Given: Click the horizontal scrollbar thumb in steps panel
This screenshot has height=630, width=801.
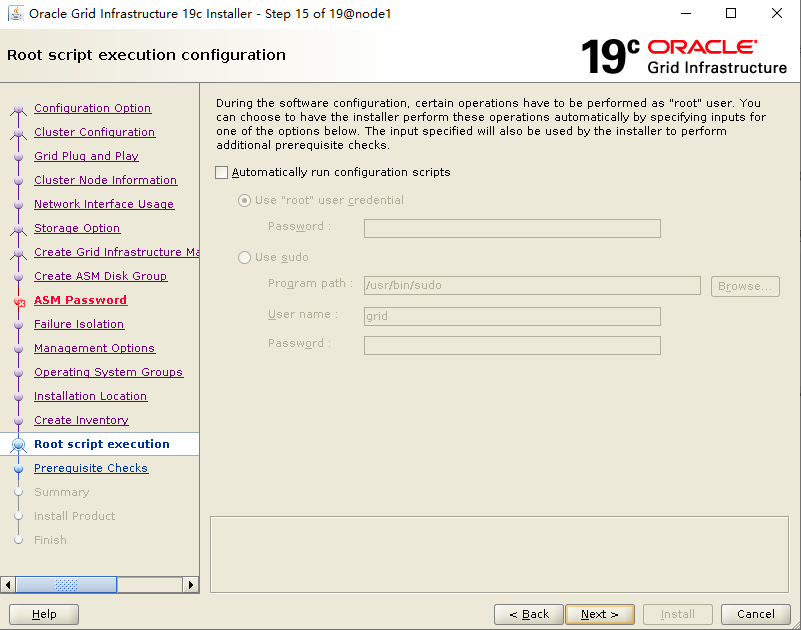Looking at the screenshot, I should click(x=66, y=585).
